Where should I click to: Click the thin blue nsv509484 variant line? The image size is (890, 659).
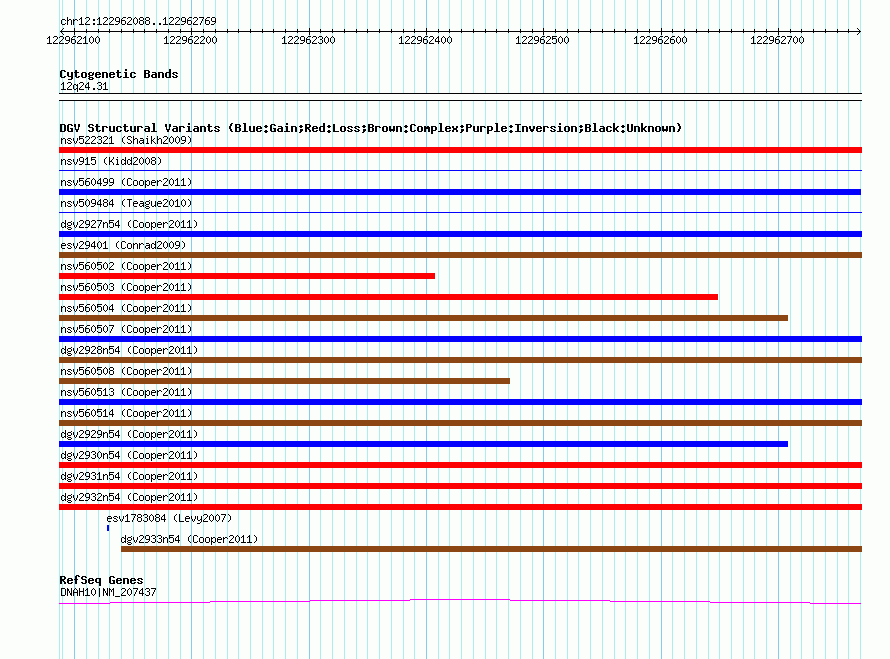pos(460,212)
